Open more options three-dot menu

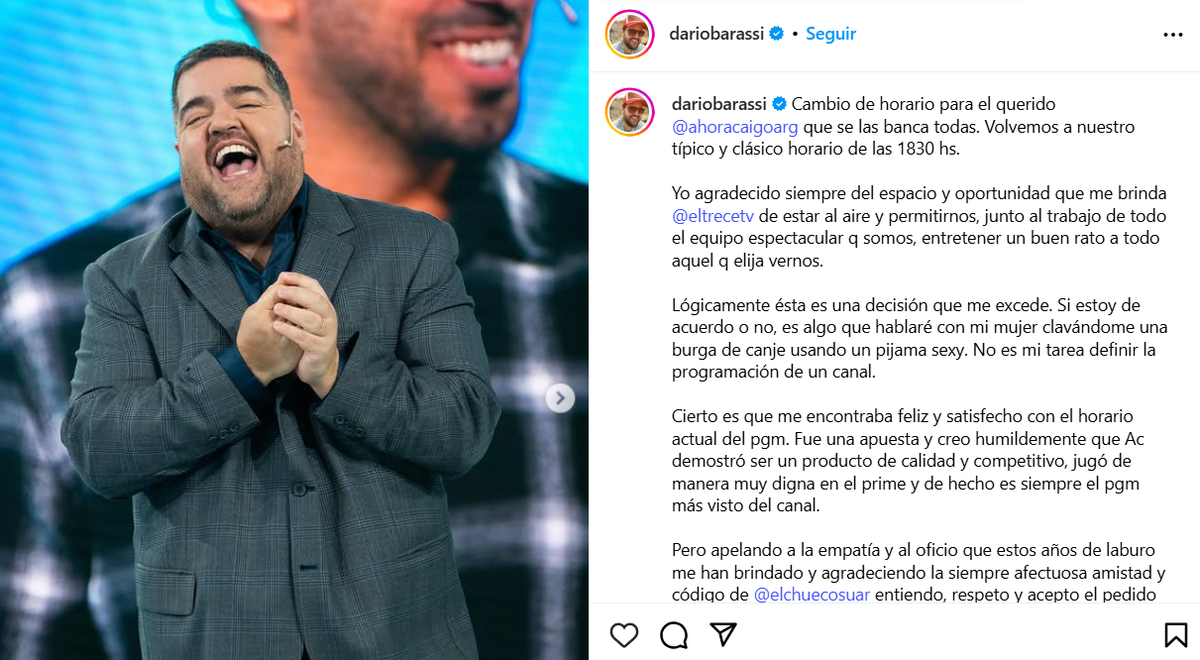(x=1173, y=34)
